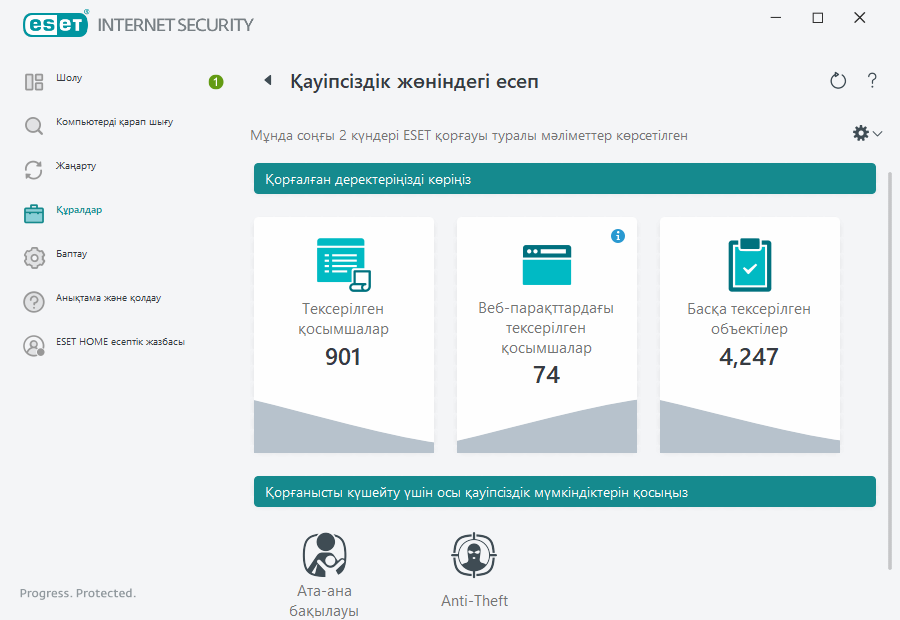This screenshot has height=620, width=900.
Task: Open Анықтама және қолдау help section
Action: [x=108, y=298]
